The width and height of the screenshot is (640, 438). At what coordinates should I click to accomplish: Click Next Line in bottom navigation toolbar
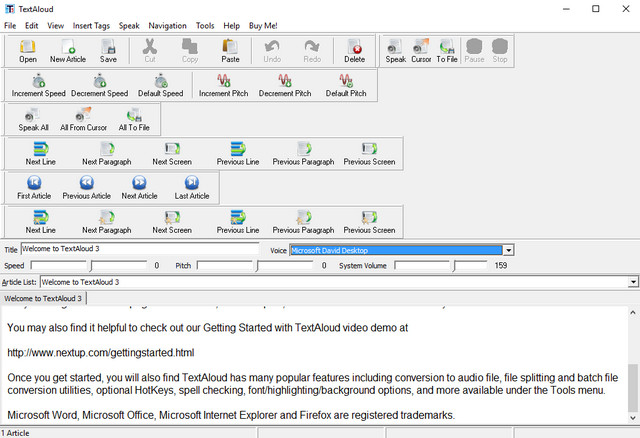pos(40,222)
